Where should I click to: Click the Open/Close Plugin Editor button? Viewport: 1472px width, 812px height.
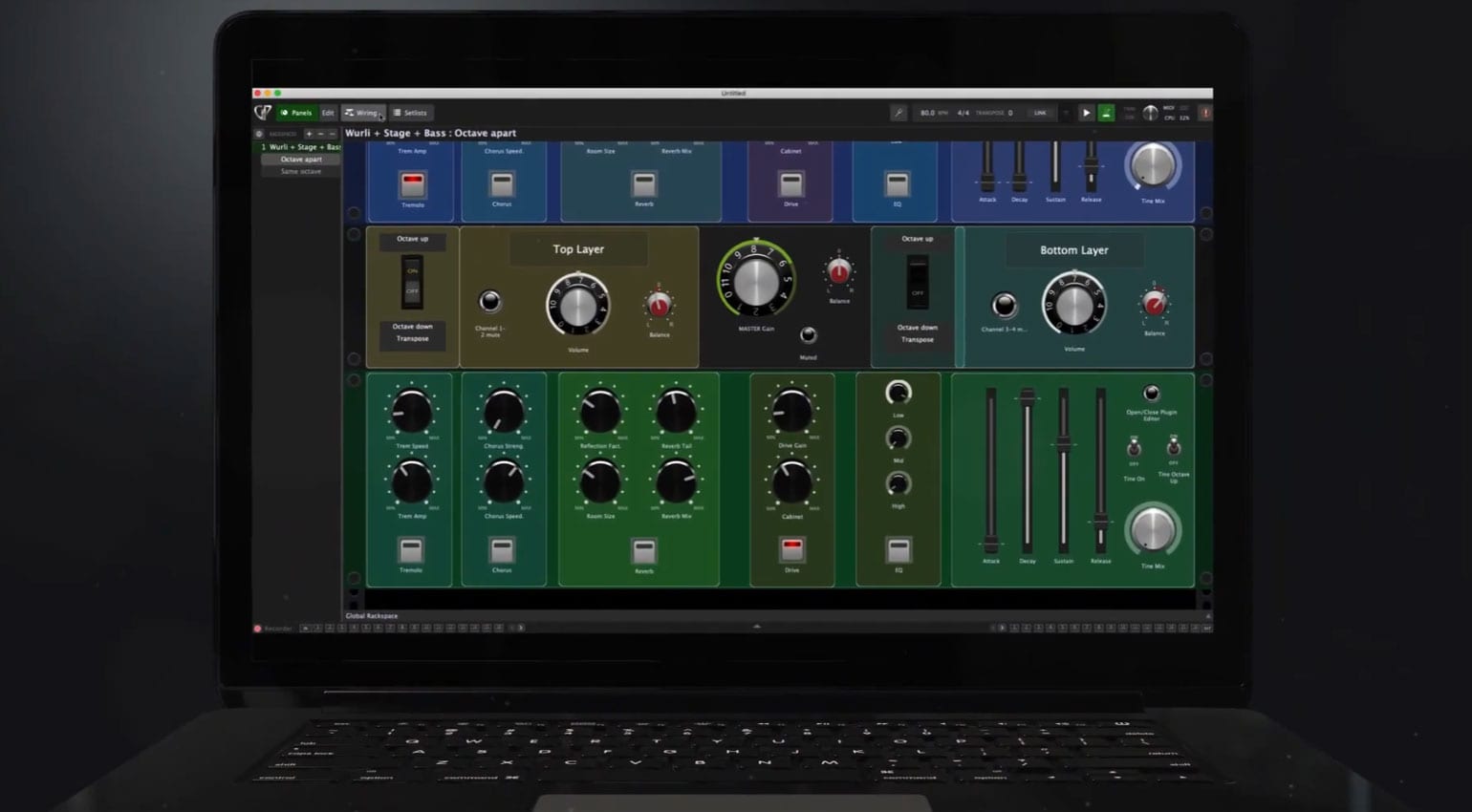point(1153,392)
